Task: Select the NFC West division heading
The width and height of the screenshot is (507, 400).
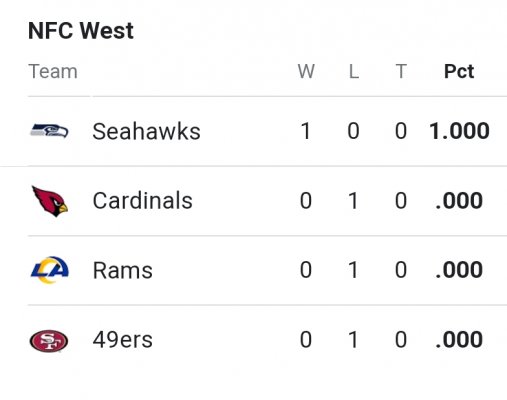Action: [81, 31]
